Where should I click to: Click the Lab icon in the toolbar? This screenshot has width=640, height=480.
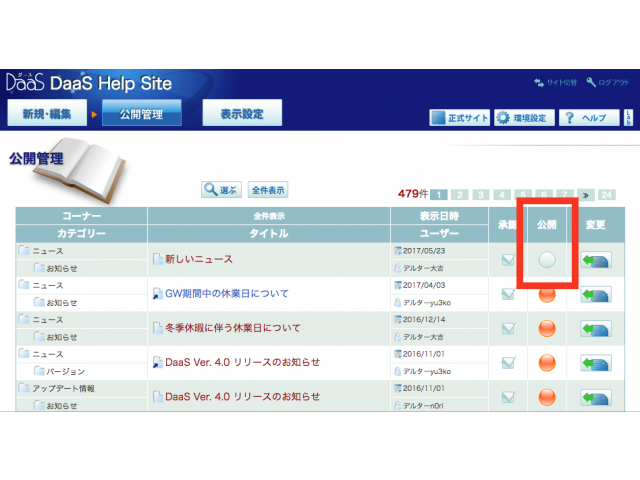tap(627, 117)
